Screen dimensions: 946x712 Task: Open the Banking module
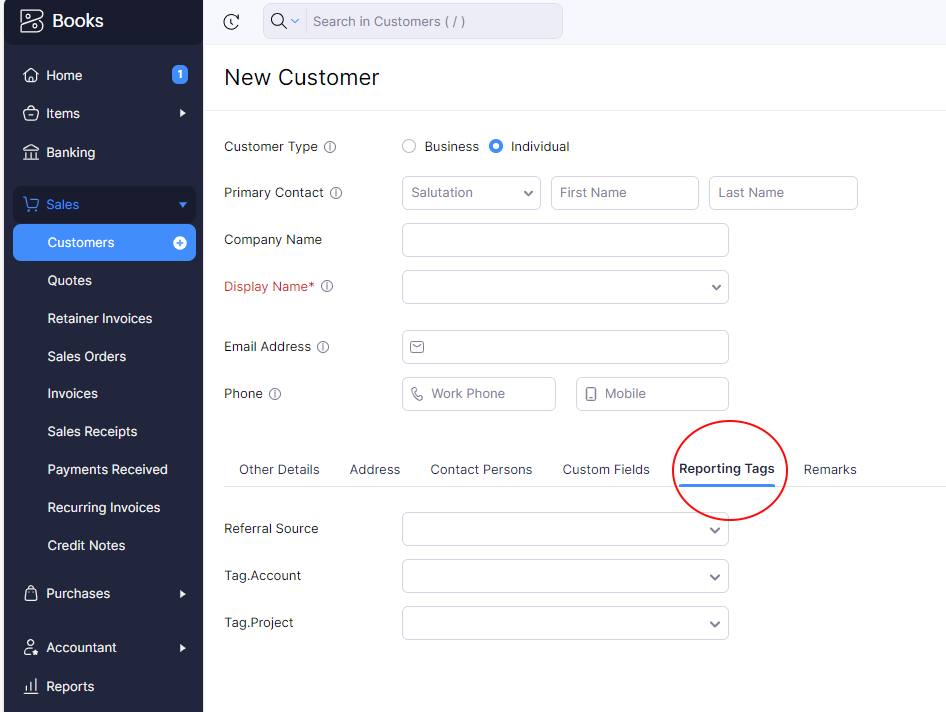coord(71,153)
